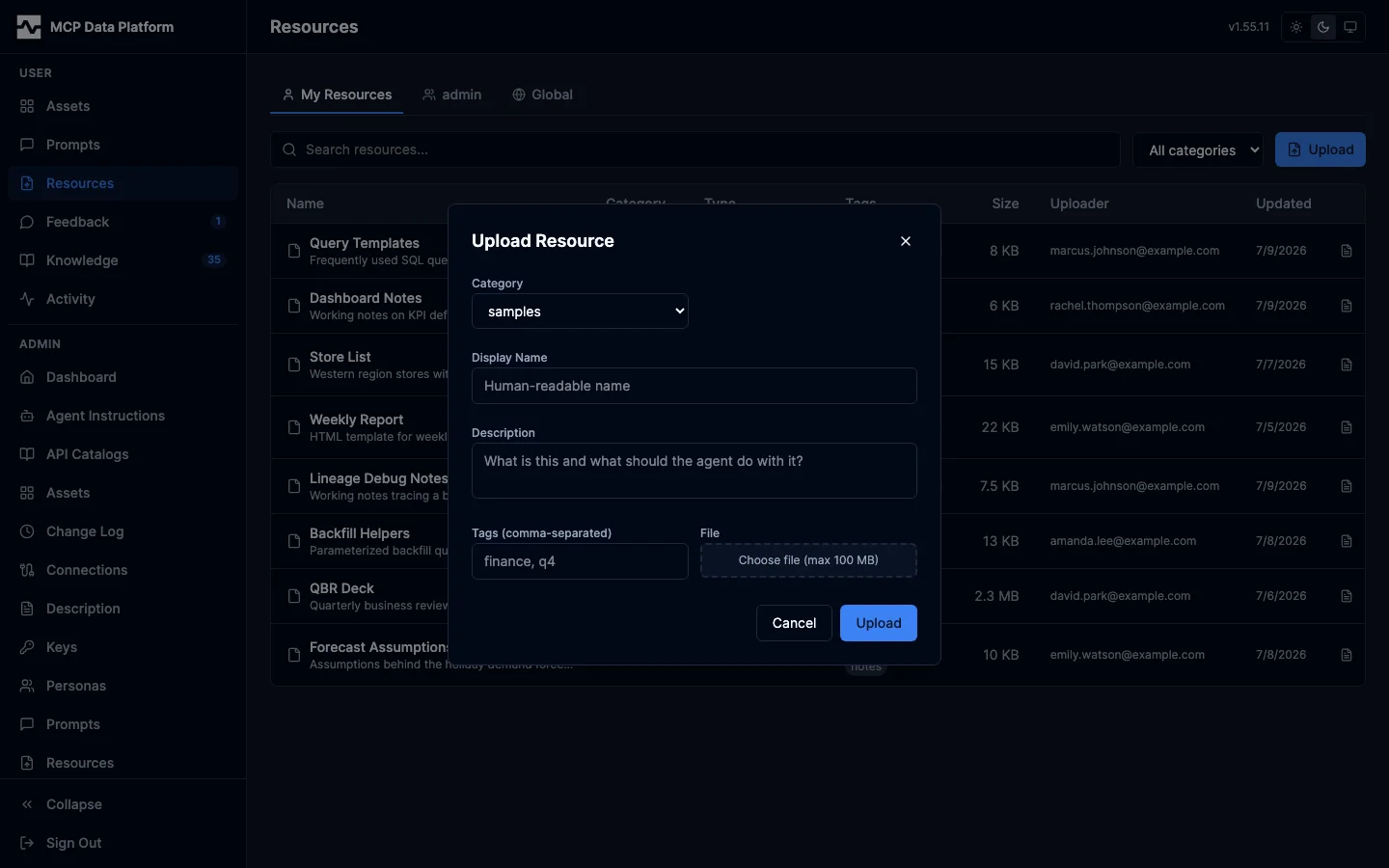The width and height of the screenshot is (1389, 868).
Task: Open document icon for Forecast Assumptions row
Action: pos(1347,655)
